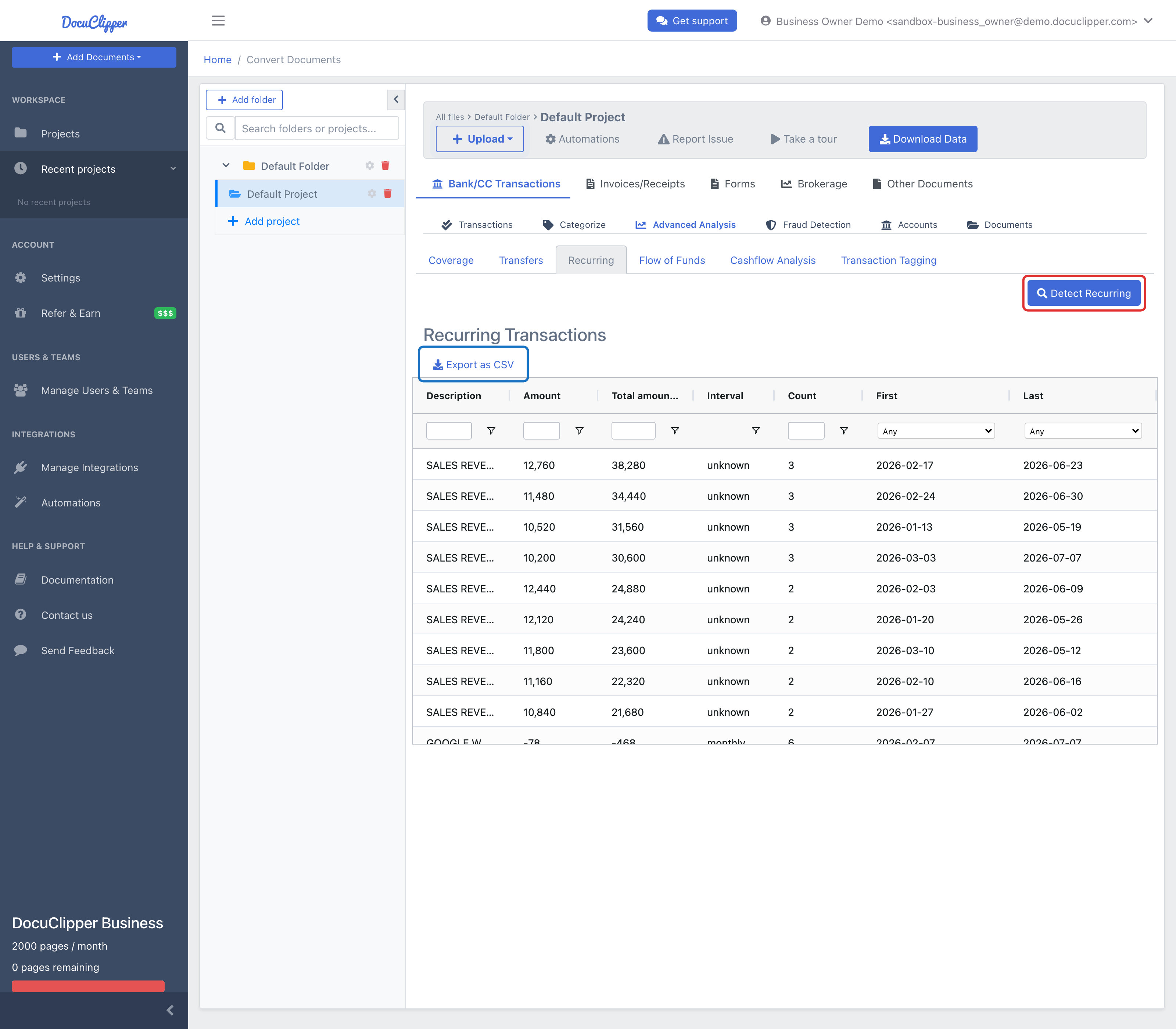Click the Amount column filter funnel icon

pos(580,431)
